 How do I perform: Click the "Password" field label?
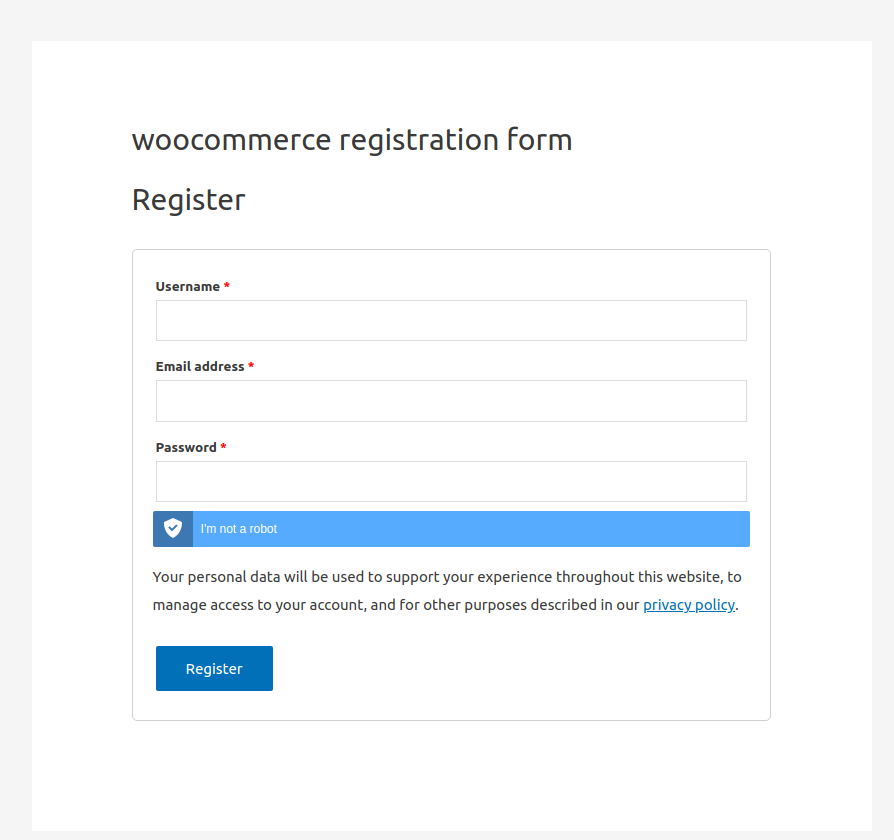click(x=186, y=448)
